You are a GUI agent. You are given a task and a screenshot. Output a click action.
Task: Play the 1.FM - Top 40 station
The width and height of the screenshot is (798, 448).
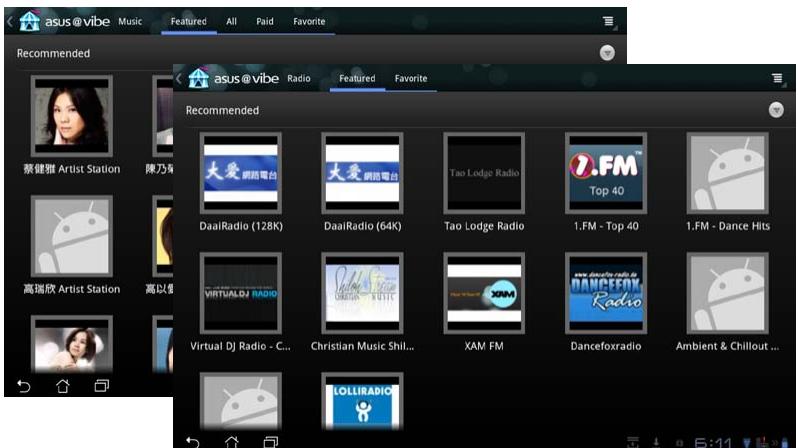point(606,173)
